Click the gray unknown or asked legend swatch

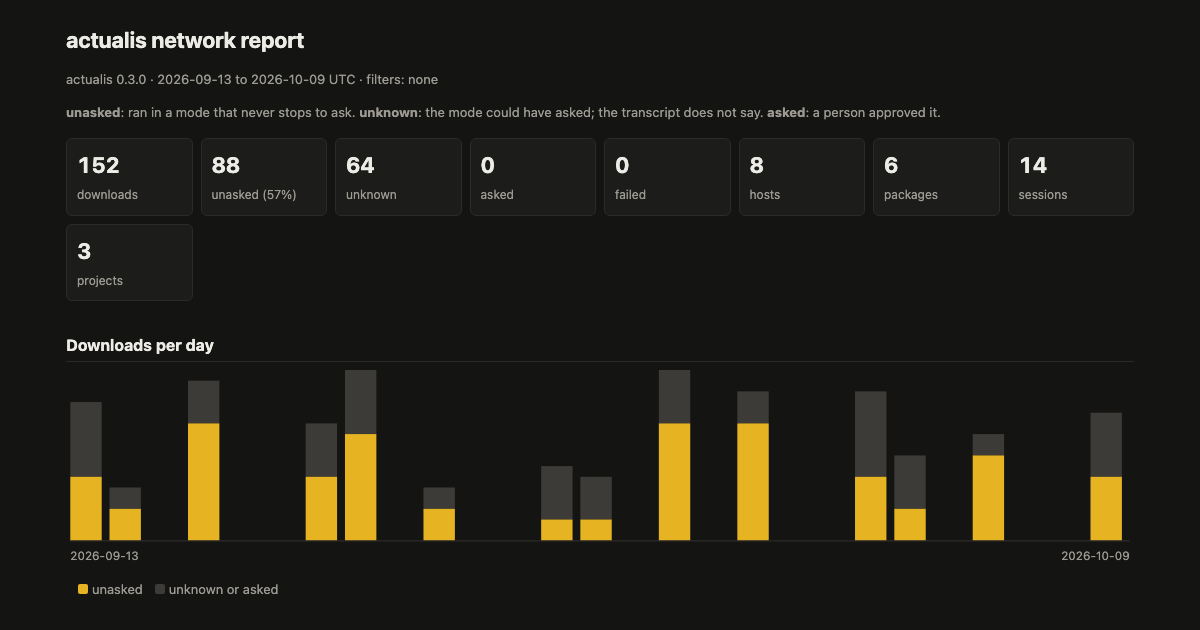[x=160, y=590]
